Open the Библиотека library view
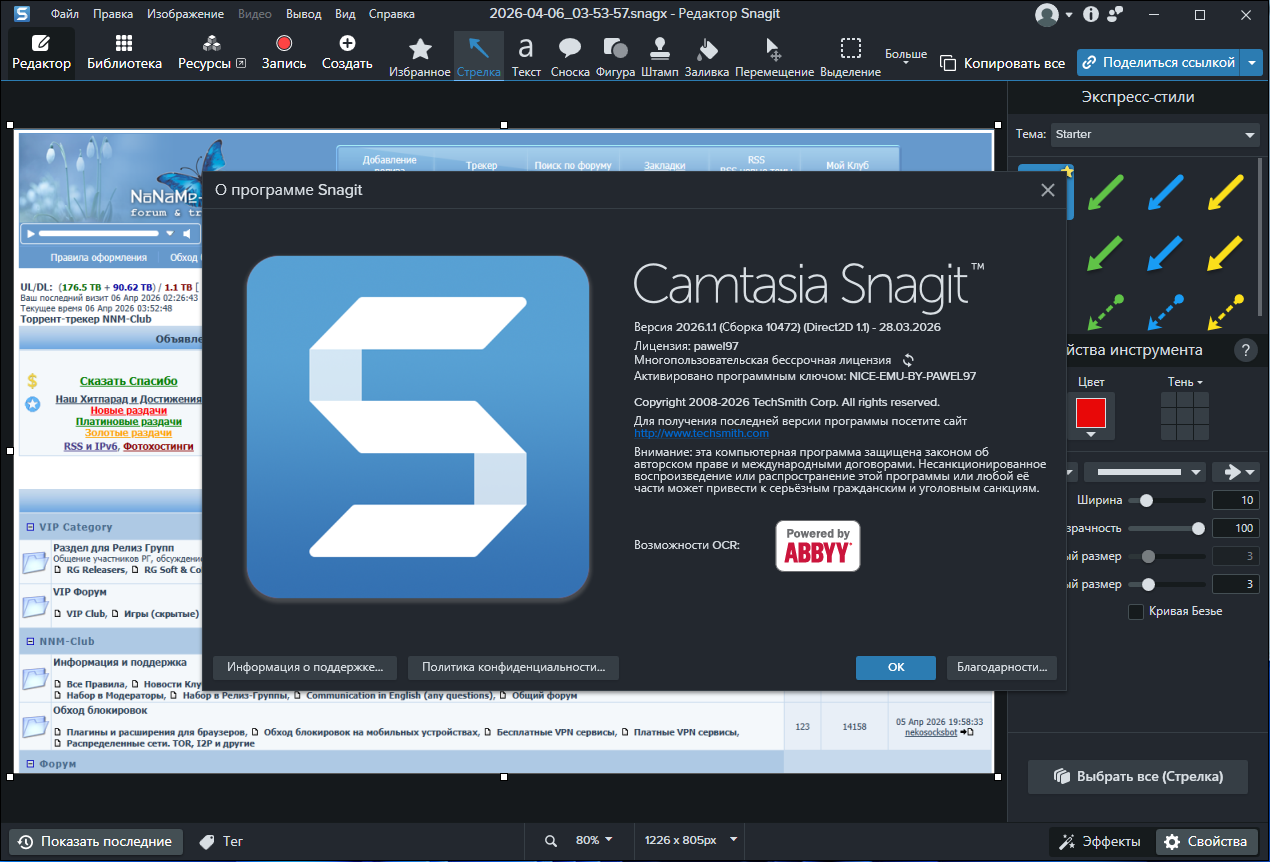1270x862 pixels. [124, 53]
